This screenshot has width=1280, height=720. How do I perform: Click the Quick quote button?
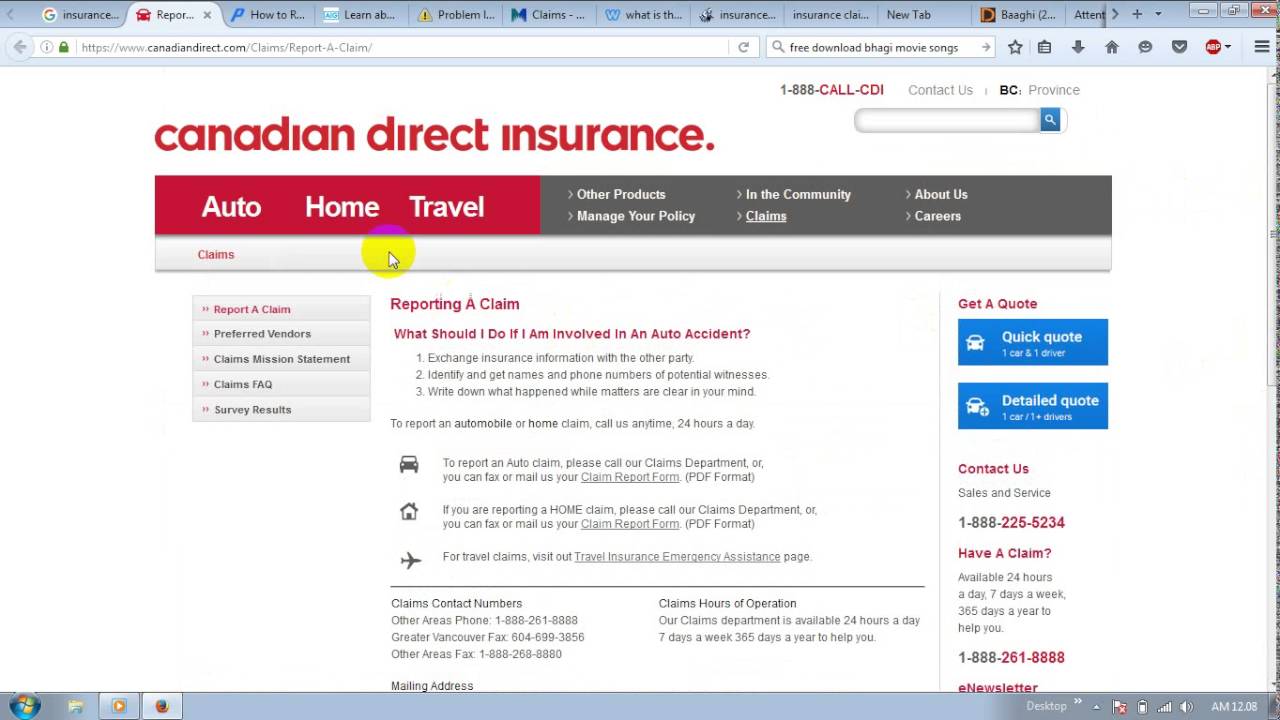(1033, 342)
